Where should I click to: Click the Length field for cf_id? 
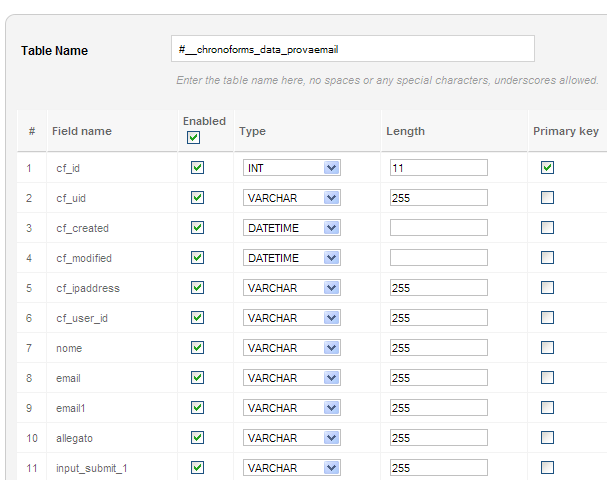(438, 168)
